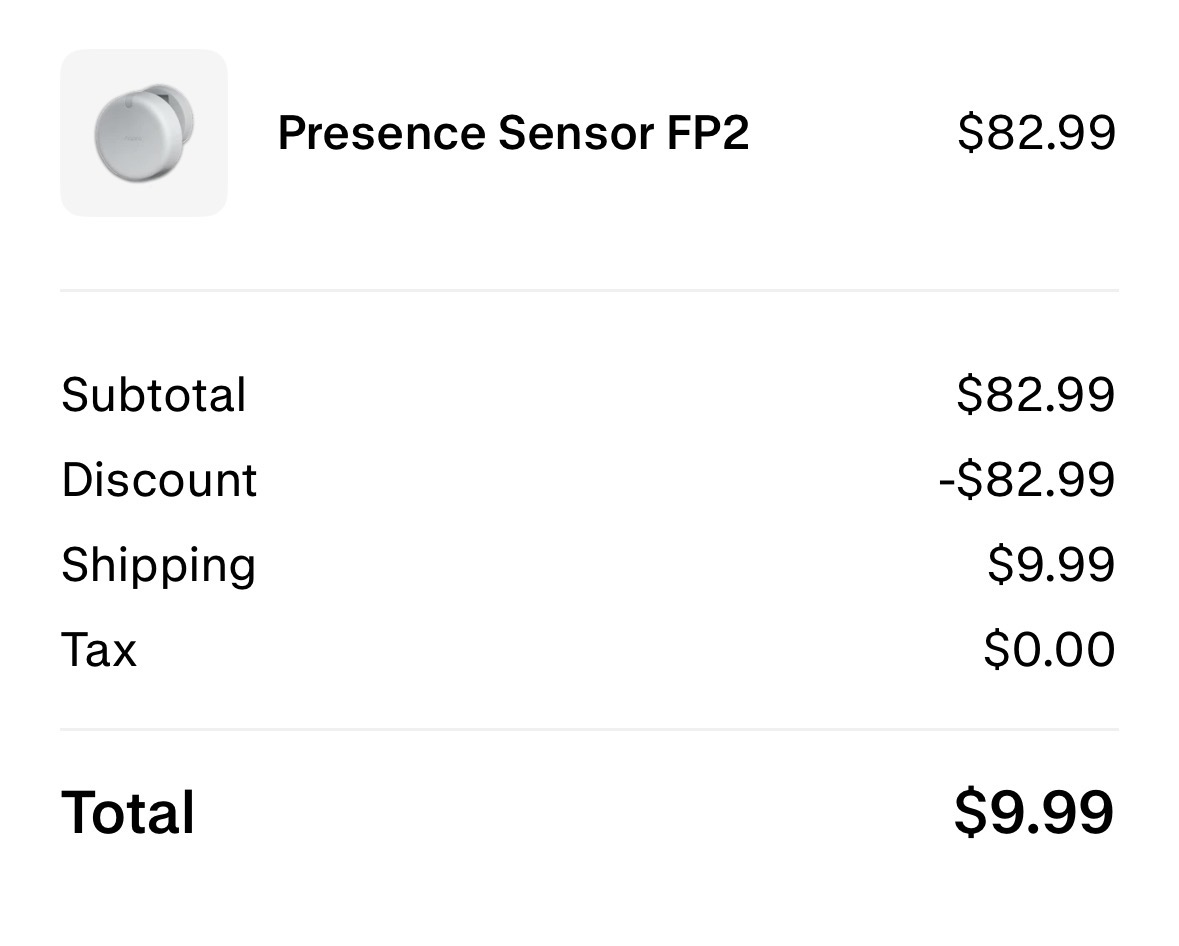Click the -$82.99 discount amount

(1027, 480)
